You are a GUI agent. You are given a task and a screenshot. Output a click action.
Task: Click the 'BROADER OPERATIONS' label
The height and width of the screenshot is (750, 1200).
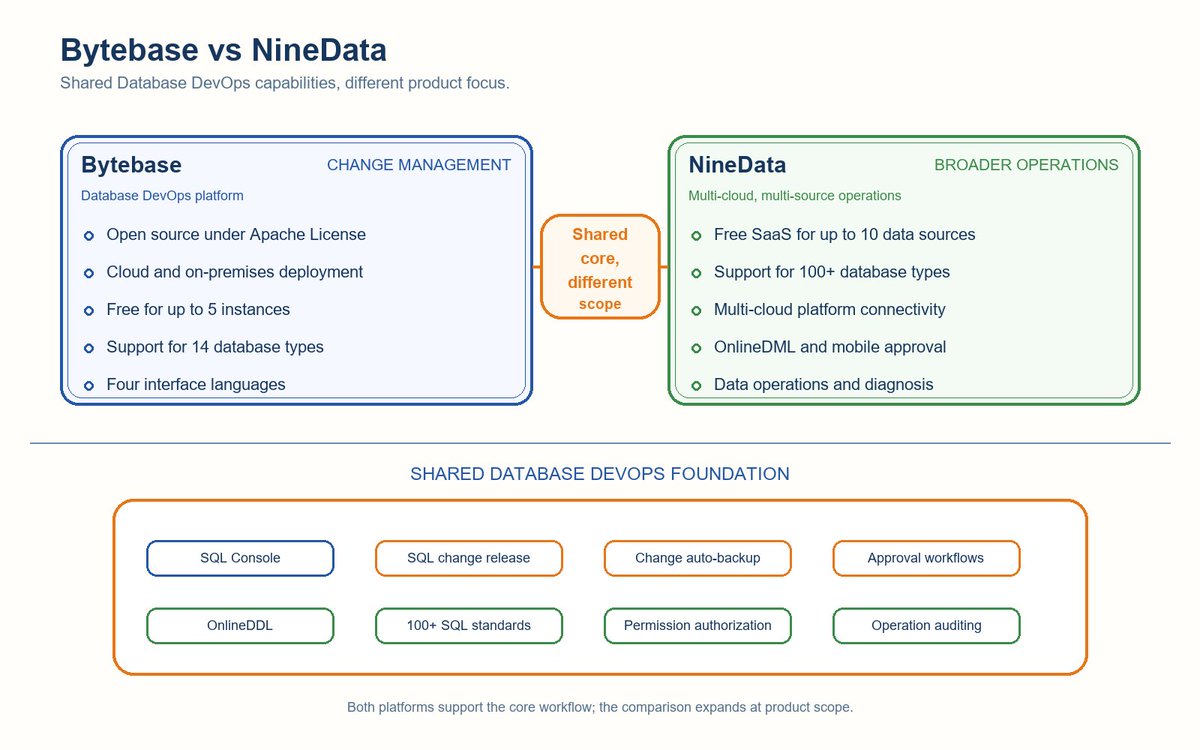click(x=1026, y=165)
